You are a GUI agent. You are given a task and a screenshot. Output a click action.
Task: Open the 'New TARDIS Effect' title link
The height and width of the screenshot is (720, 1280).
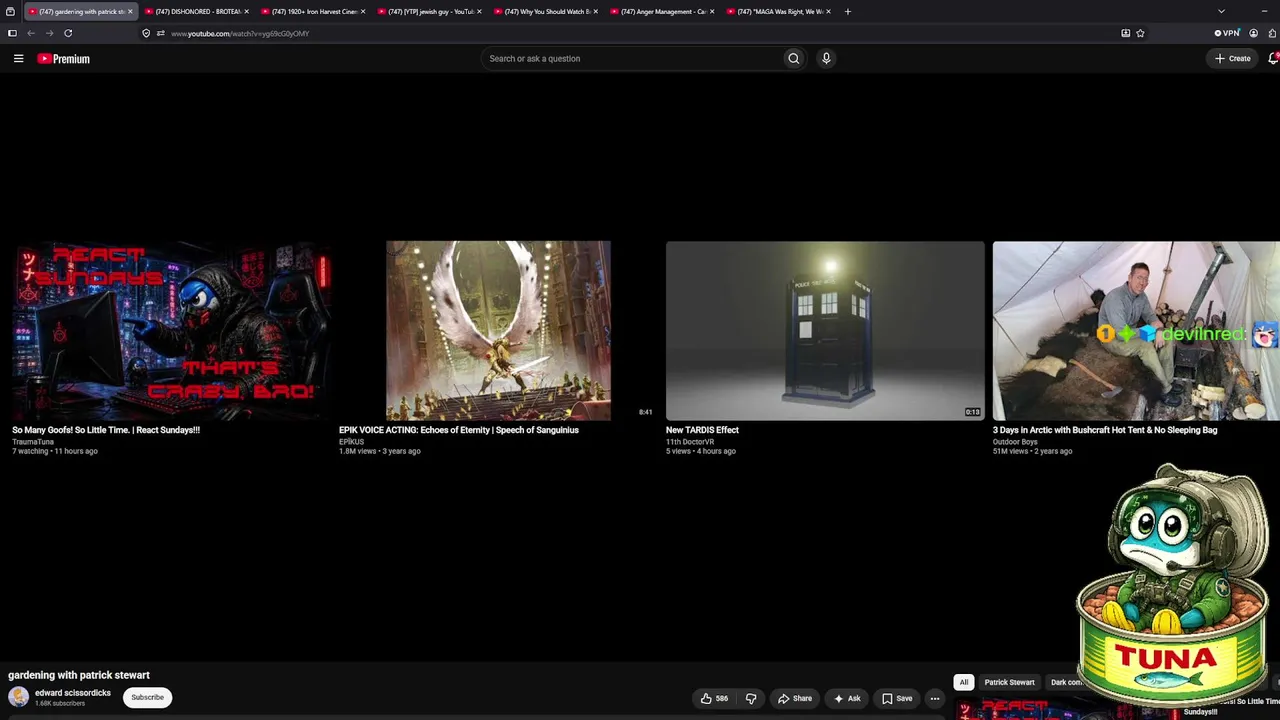pos(702,430)
